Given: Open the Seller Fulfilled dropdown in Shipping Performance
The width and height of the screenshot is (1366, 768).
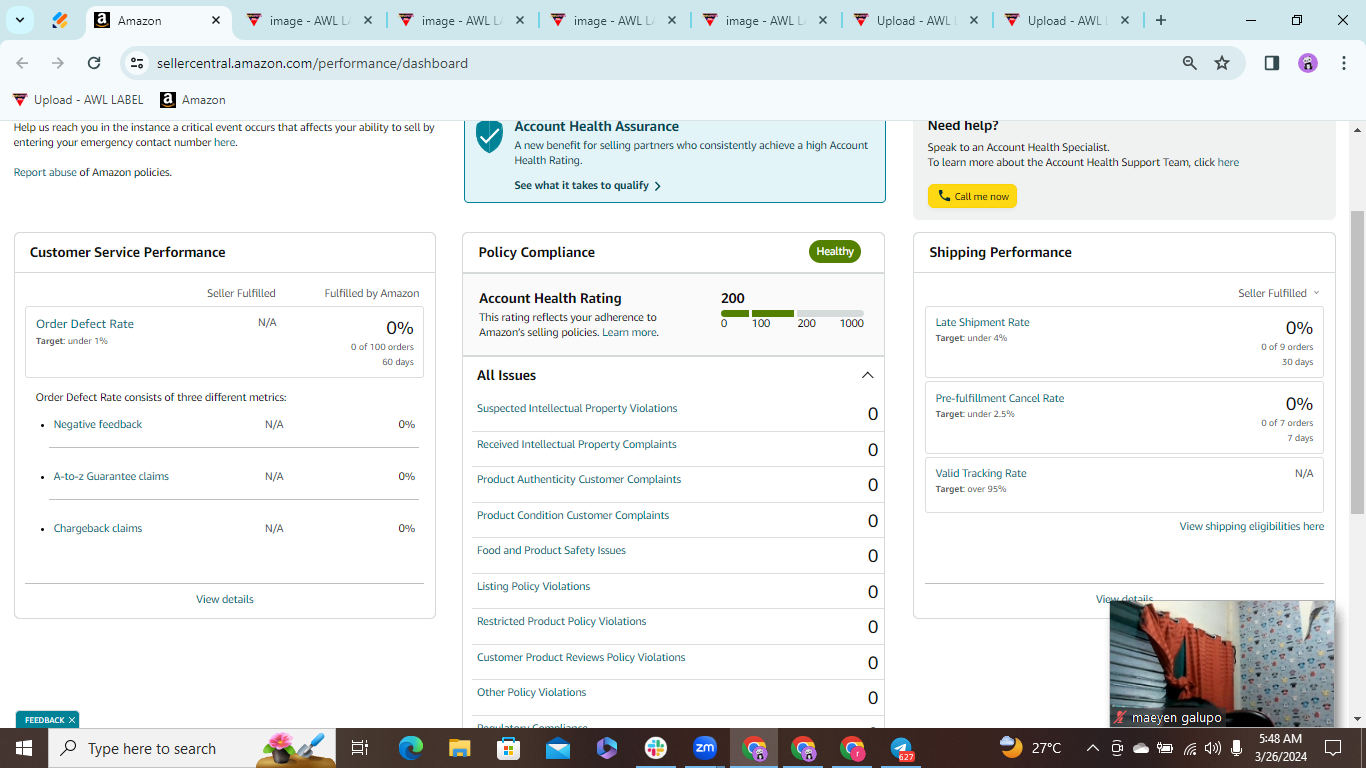Looking at the screenshot, I should point(1279,293).
